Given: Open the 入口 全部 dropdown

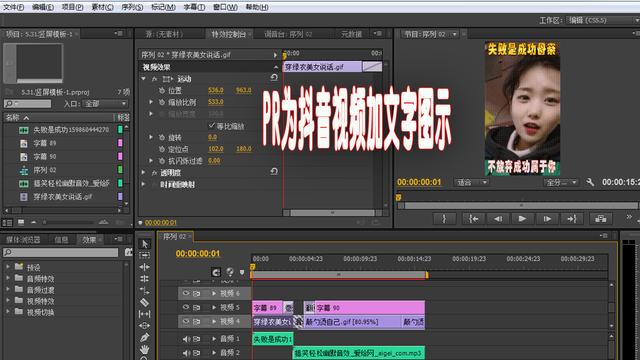Looking at the screenshot, I should pos(106,104).
